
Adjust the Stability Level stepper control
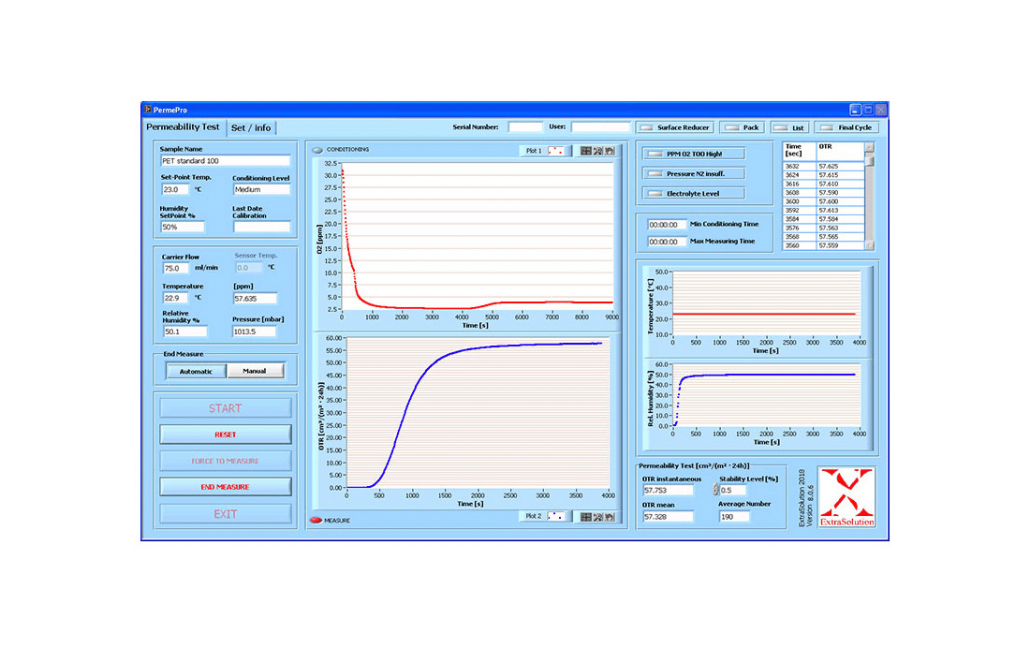coord(715,490)
